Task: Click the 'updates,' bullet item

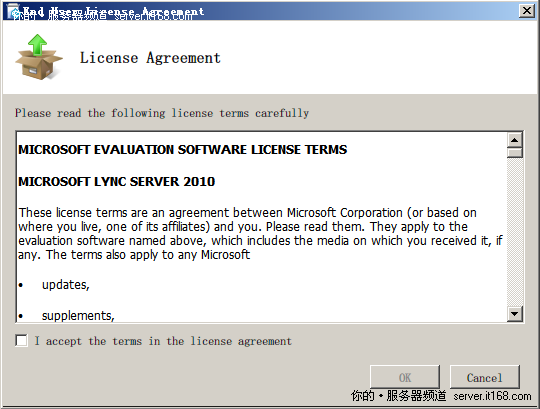Action: [x=65, y=285]
